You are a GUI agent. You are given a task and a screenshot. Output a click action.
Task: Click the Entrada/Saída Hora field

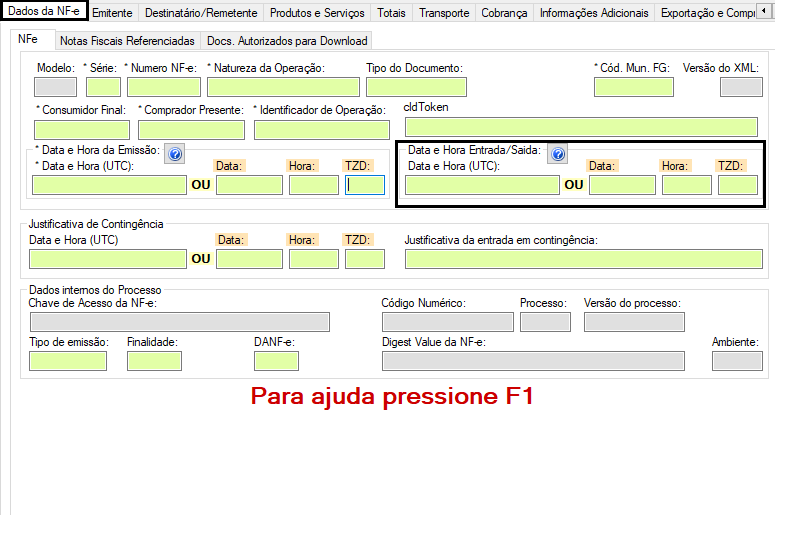click(x=687, y=185)
